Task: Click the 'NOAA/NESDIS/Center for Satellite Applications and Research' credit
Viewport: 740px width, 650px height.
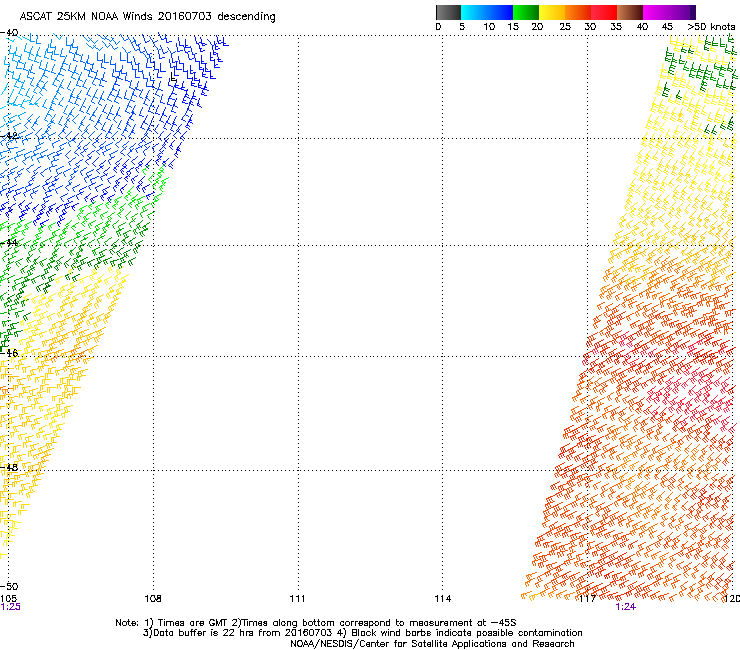Action: (432, 644)
